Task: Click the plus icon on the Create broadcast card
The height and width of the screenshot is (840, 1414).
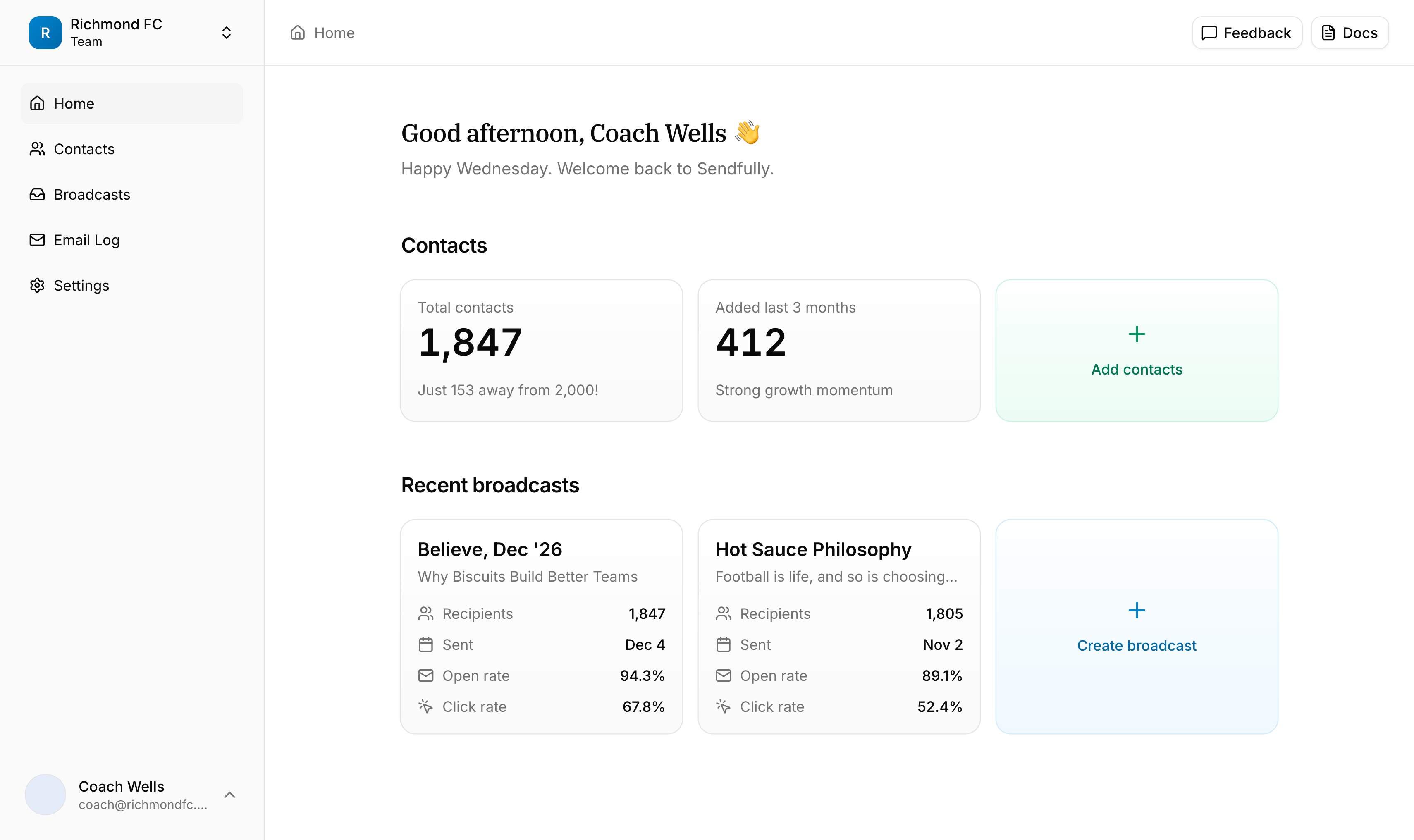Action: pyautogui.click(x=1137, y=610)
